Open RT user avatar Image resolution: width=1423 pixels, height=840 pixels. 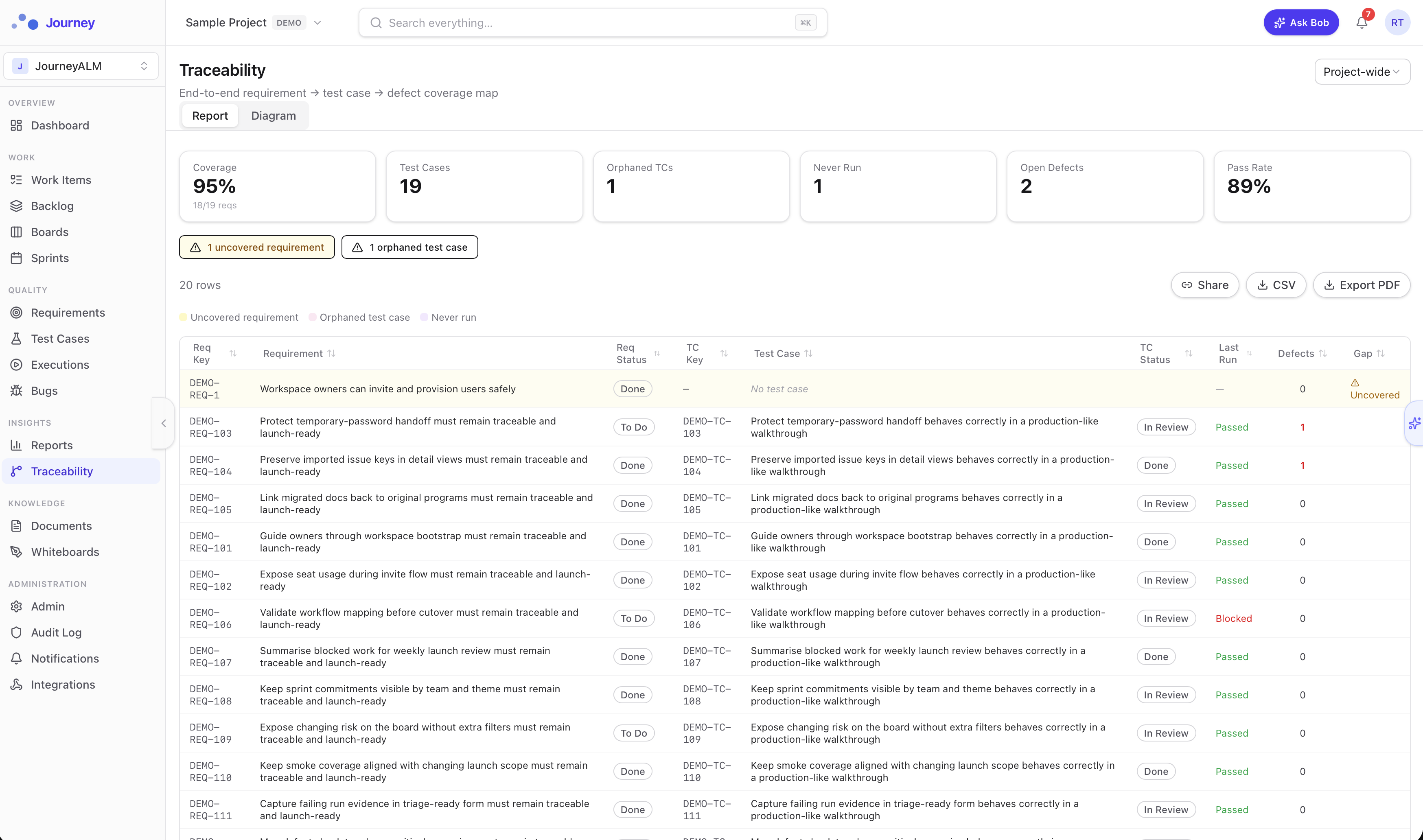click(1397, 23)
